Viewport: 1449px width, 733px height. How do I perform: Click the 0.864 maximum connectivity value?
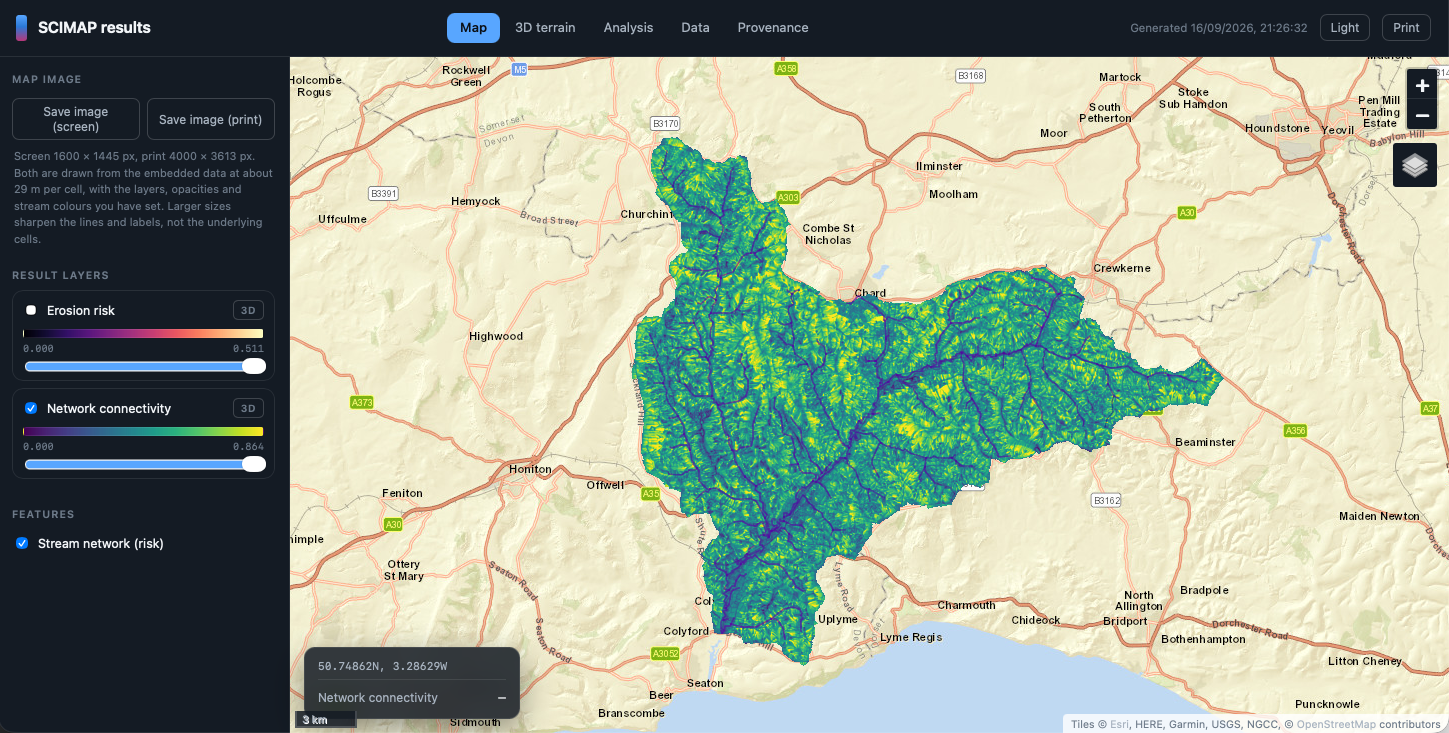[248, 447]
